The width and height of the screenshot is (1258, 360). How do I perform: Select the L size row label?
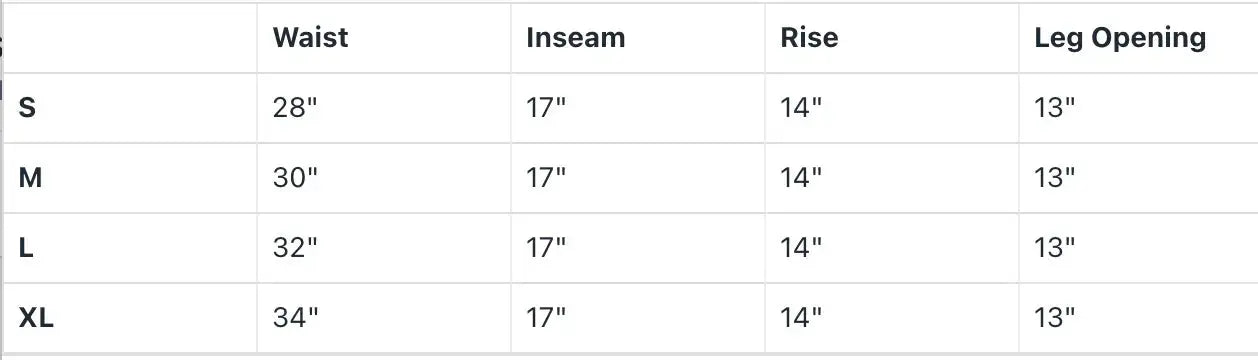[26, 248]
